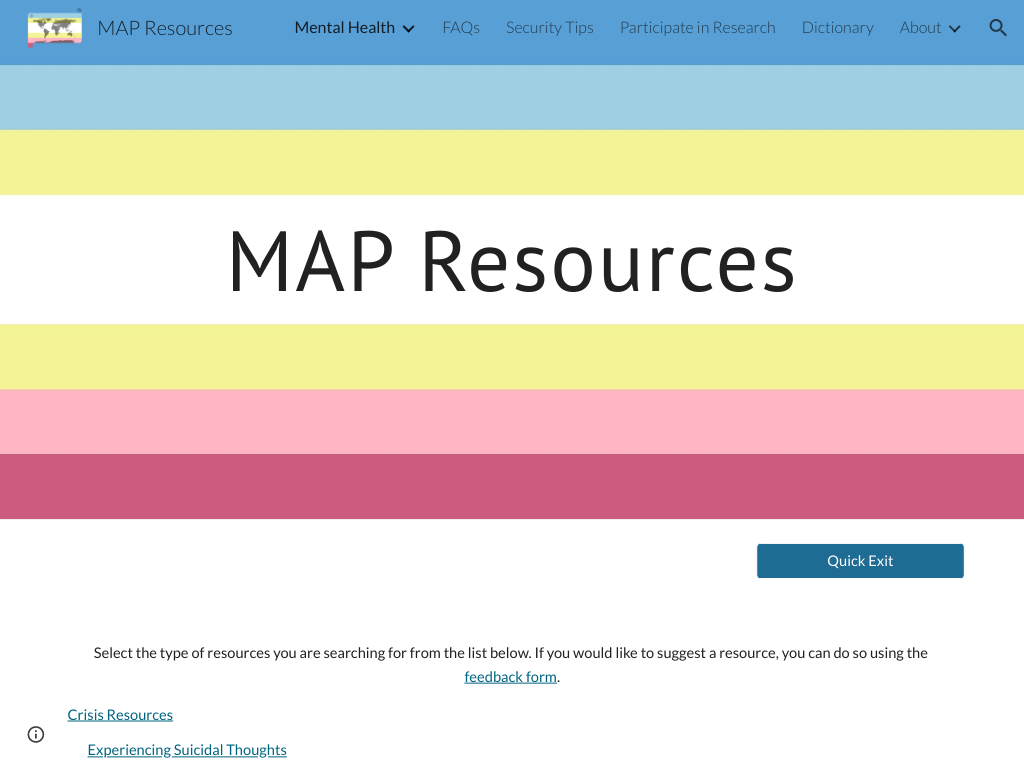This screenshot has width=1024, height=768.
Task: Click the large MAP Resources heading
Action: pos(511,261)
